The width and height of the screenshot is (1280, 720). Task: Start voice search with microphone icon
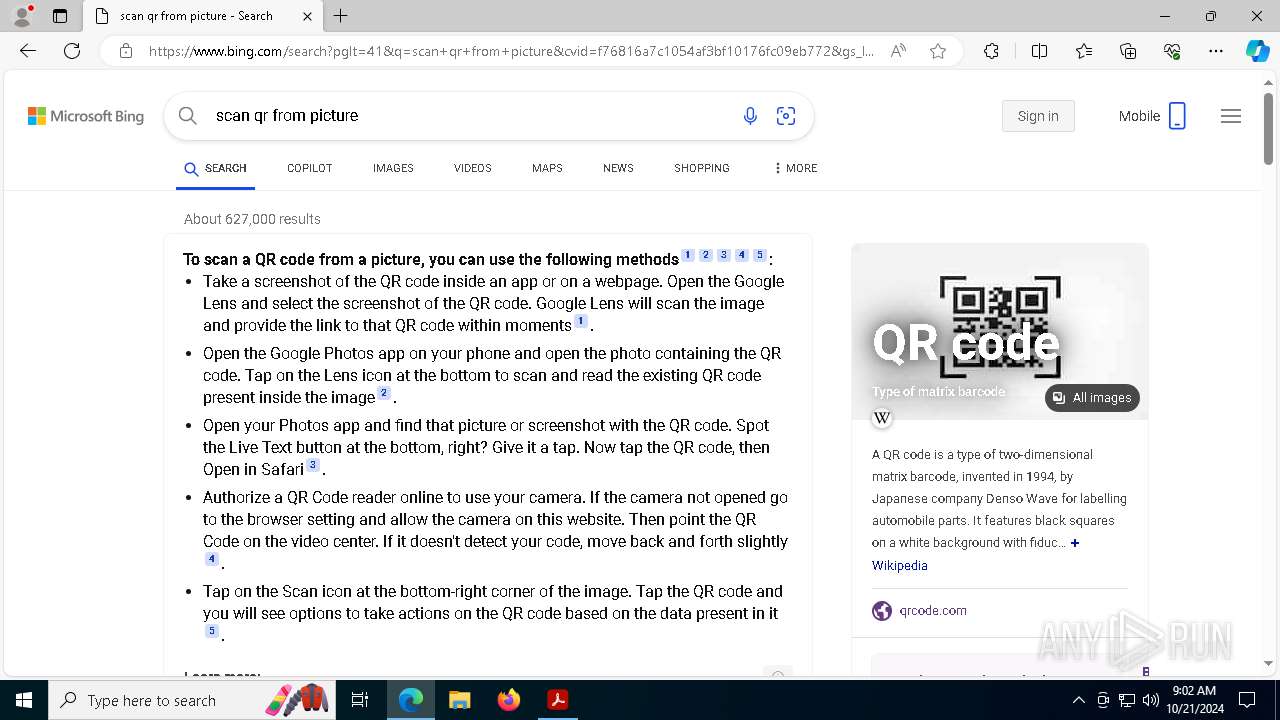[x=750, y=116]
